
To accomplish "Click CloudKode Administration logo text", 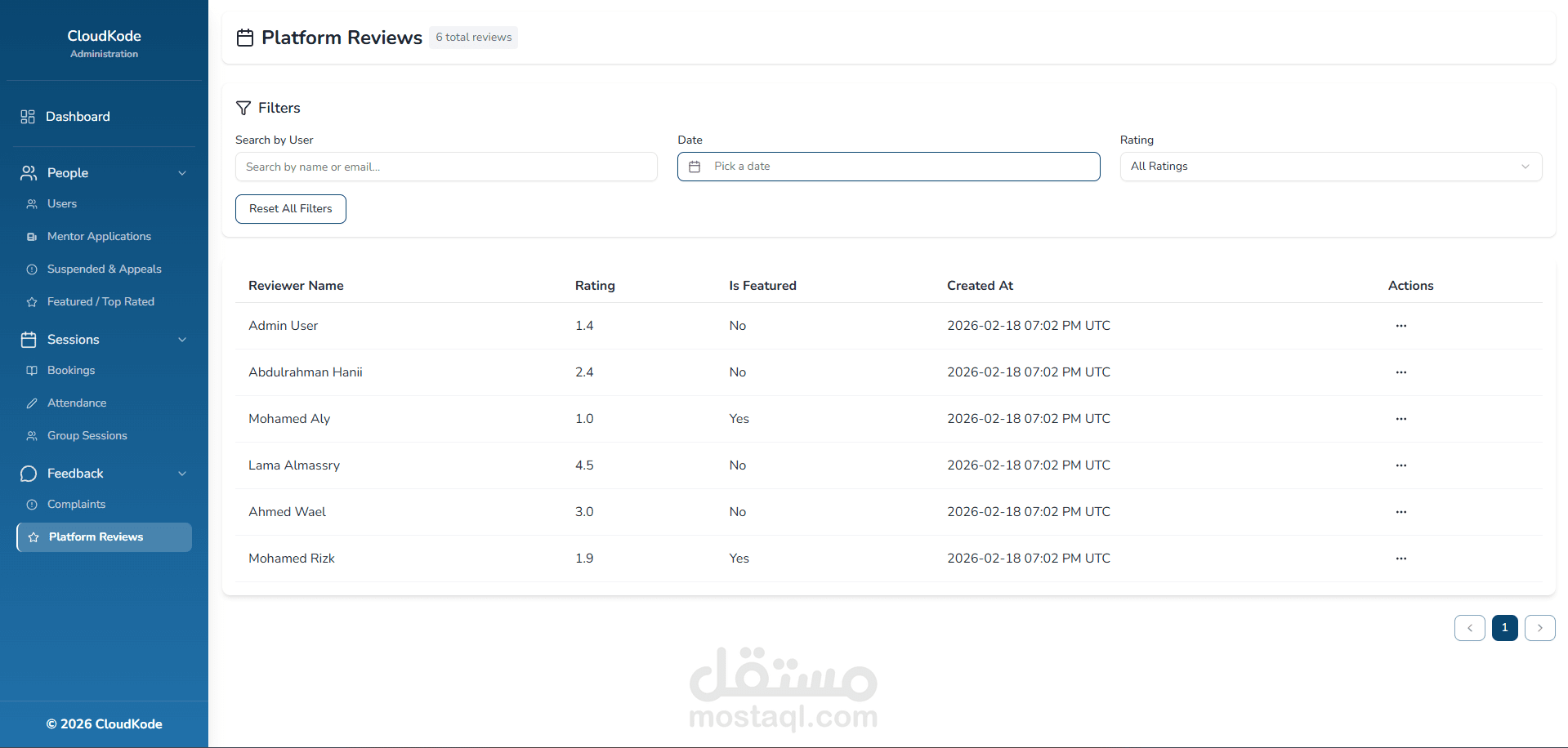I will pos(104,43).
